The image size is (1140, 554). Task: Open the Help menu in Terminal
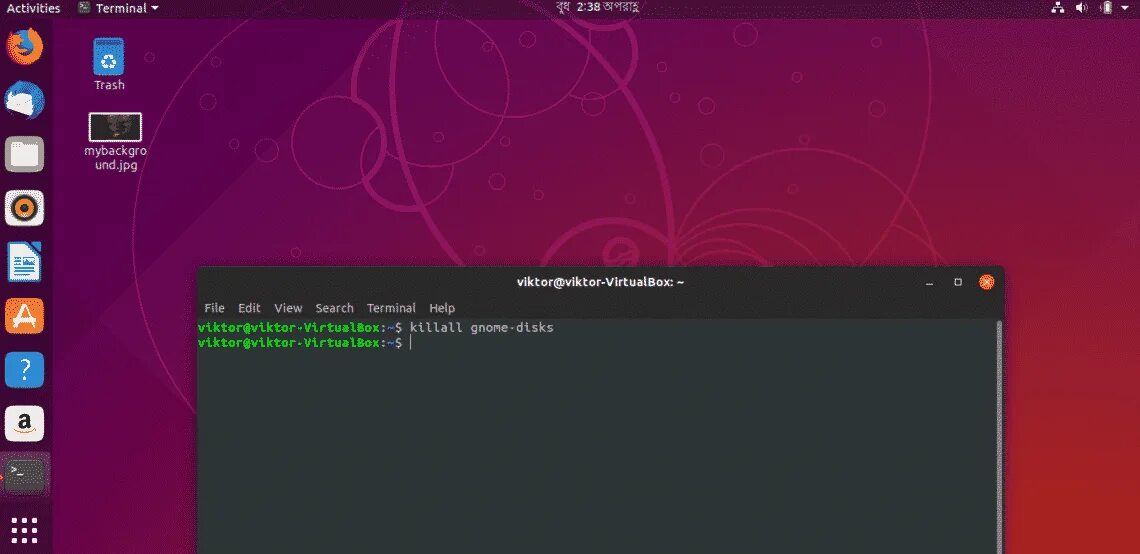tap(442, 308)
